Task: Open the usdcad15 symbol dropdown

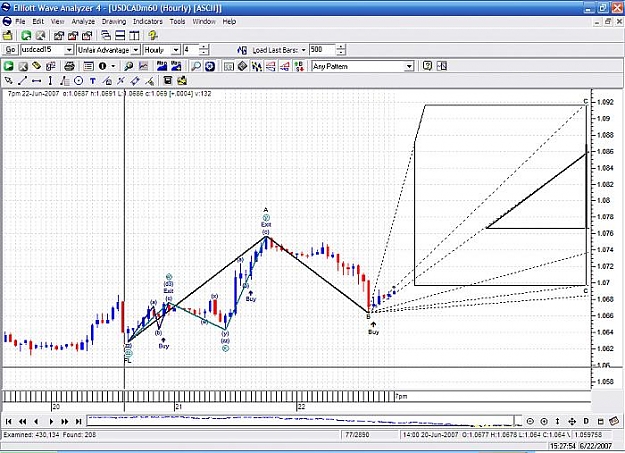Action: pos(69,50)
